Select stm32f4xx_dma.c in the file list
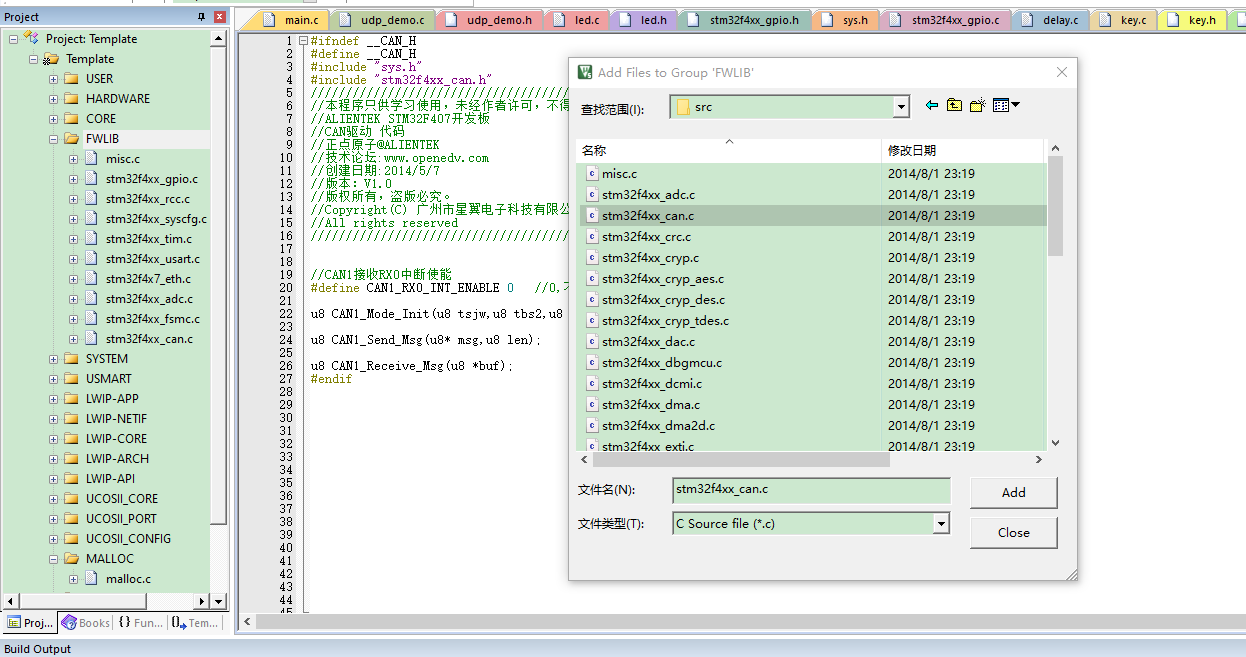 click(650, 404)
